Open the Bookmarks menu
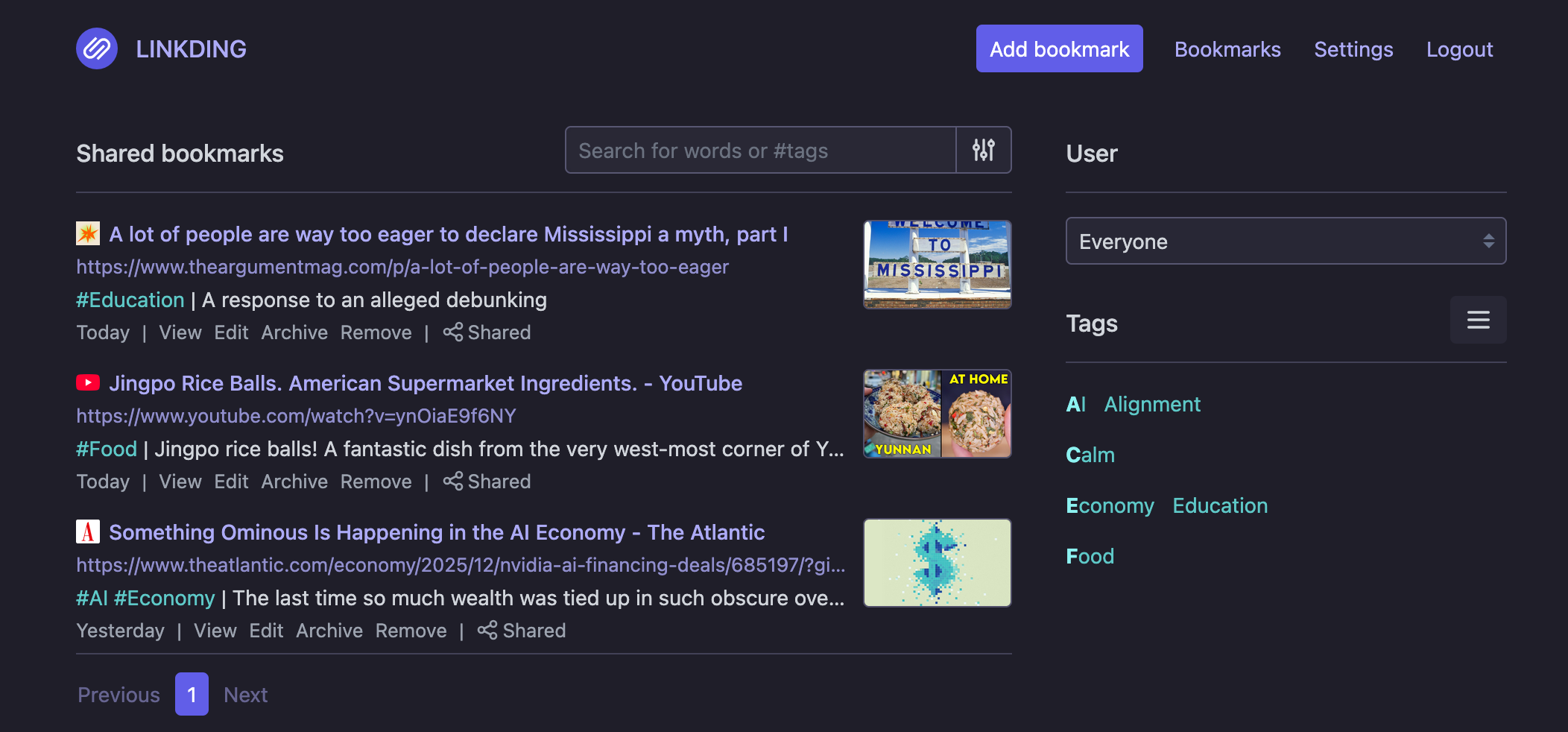Image resolution: width=1568 pixels, height=732 pixels. 1227,49
